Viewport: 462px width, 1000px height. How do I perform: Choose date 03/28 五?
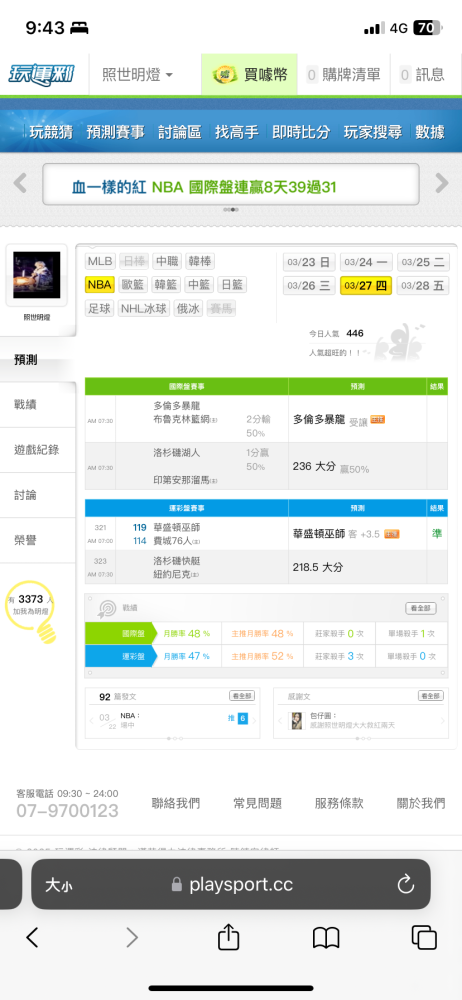[423, 285]
